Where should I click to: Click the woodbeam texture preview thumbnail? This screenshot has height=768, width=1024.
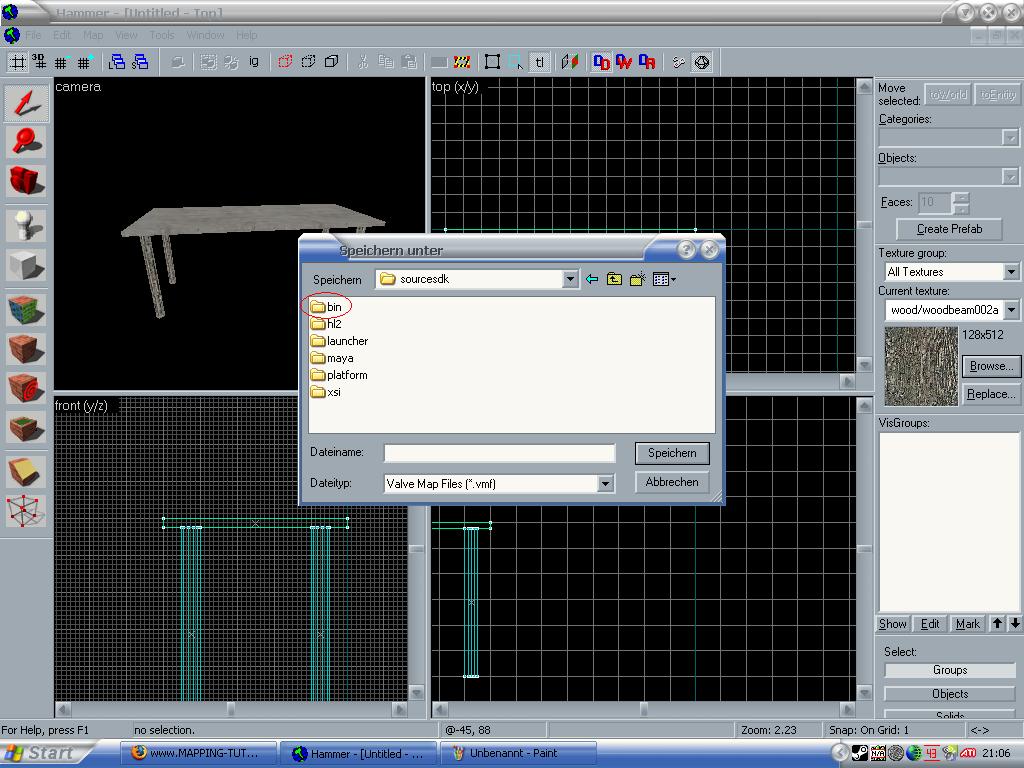point(921,366)
